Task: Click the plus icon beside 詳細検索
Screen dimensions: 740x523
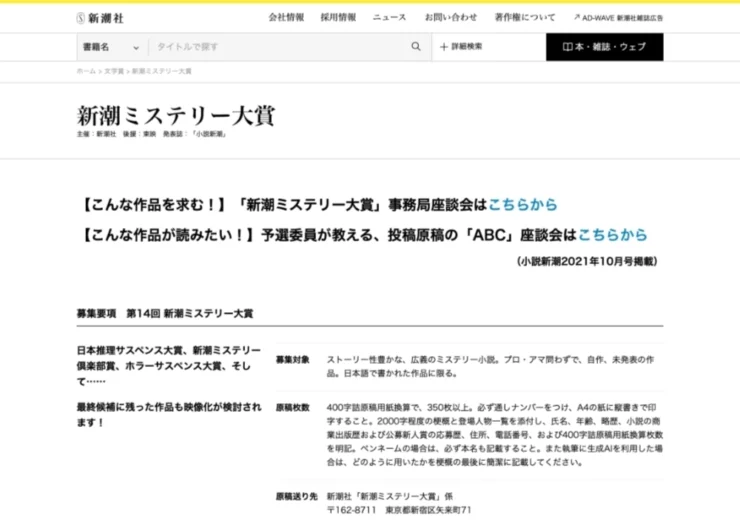Action: (x=444, y=47)
